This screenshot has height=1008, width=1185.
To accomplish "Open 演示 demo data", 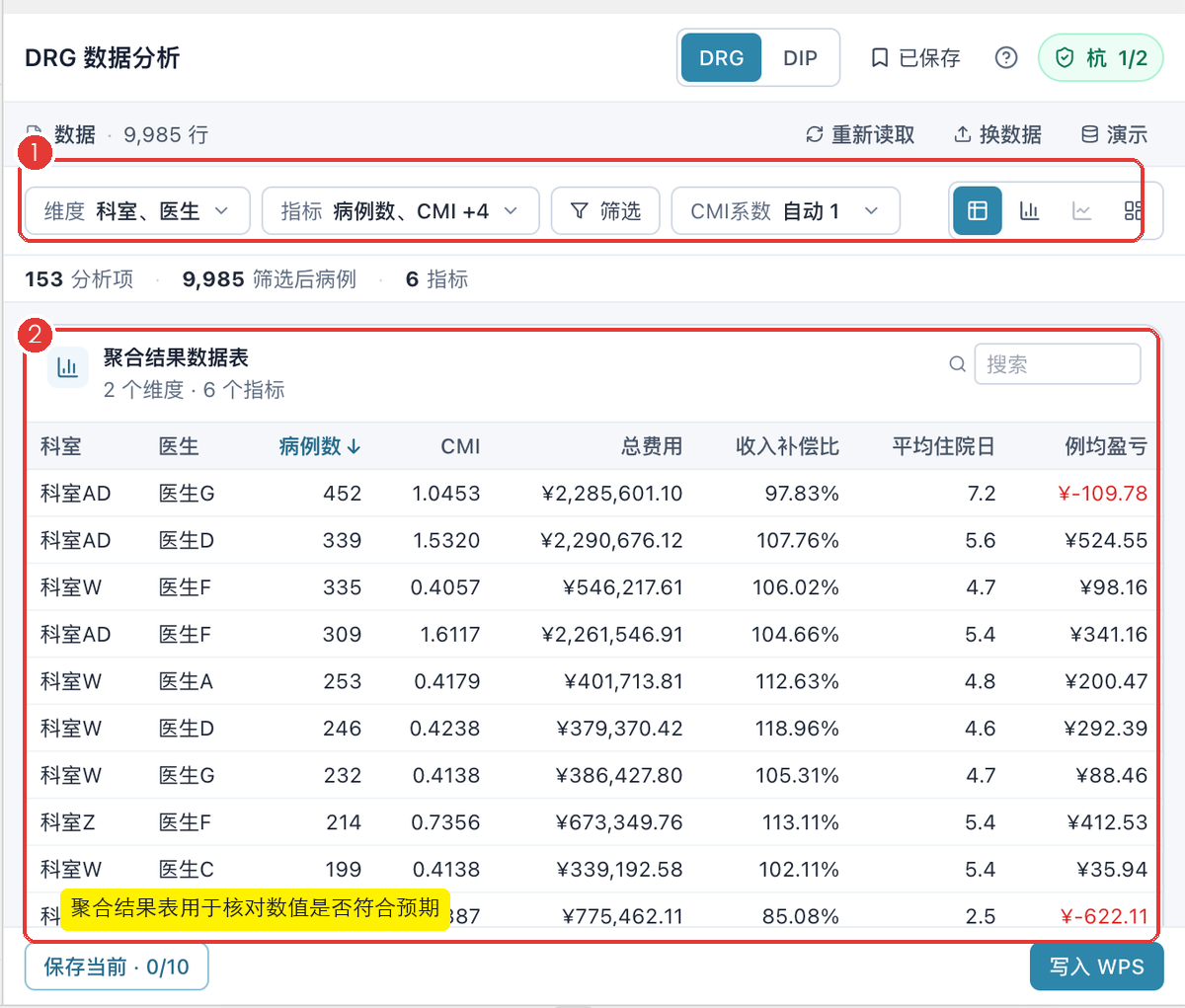I will click(x=1114, y=134).
